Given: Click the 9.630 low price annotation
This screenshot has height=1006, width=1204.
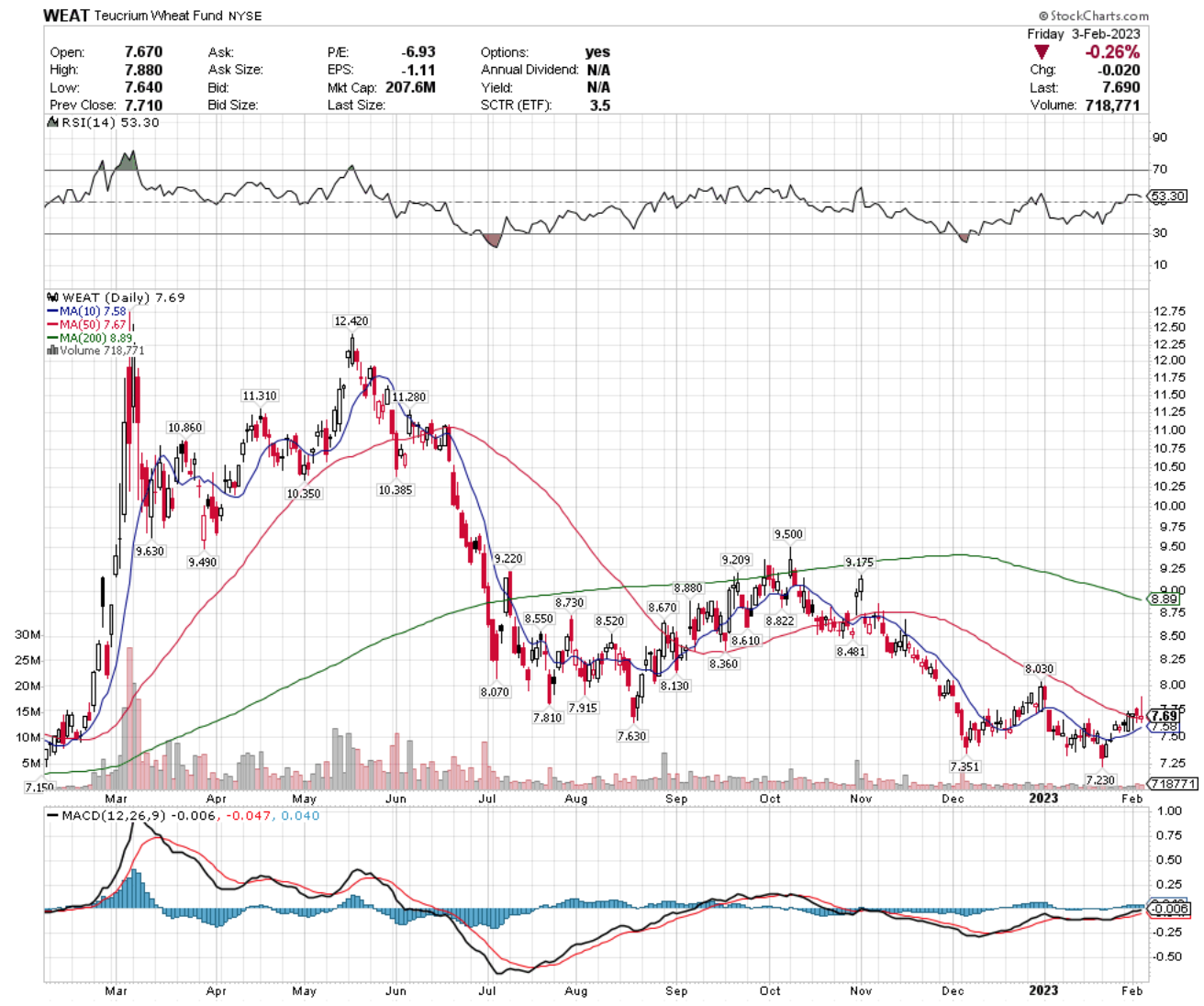Looking at the screenshot, I should 150,552.
